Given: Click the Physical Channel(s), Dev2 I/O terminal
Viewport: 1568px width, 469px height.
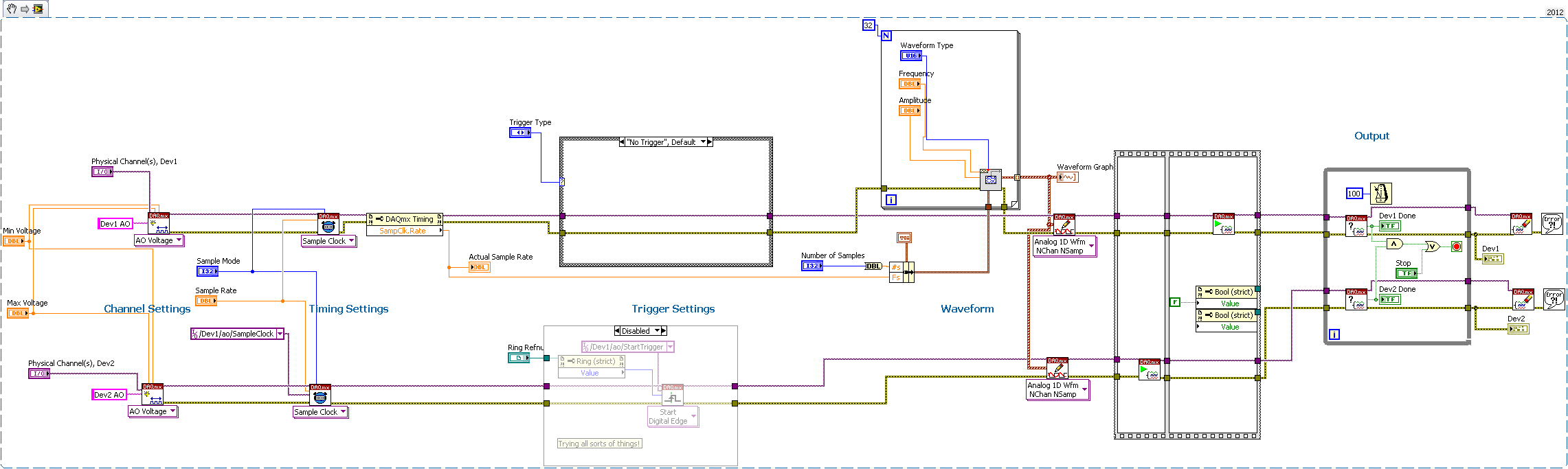Looking at the screenshot, I should (x=39, y=374).
